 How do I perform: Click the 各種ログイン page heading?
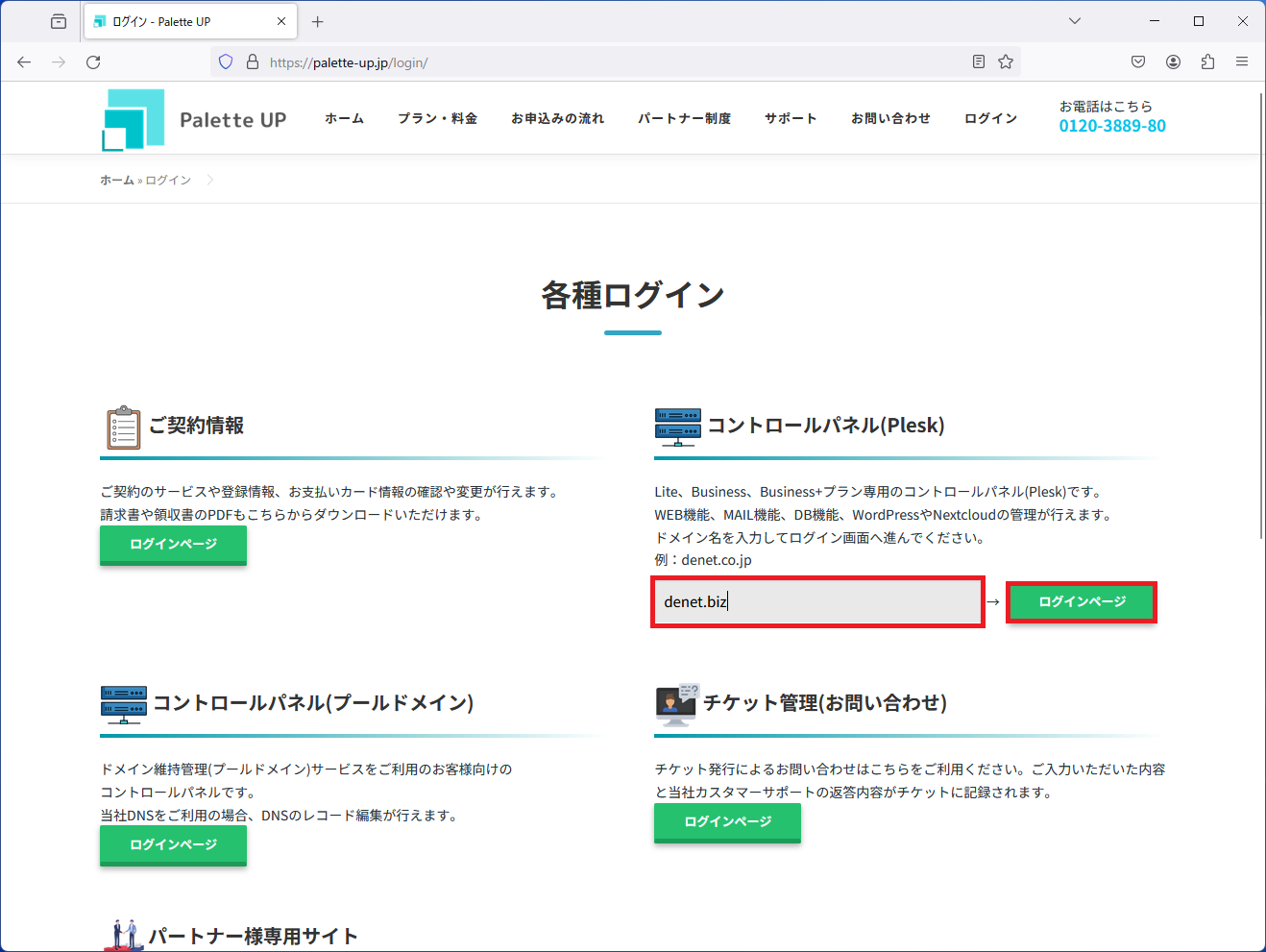point(633,295)
